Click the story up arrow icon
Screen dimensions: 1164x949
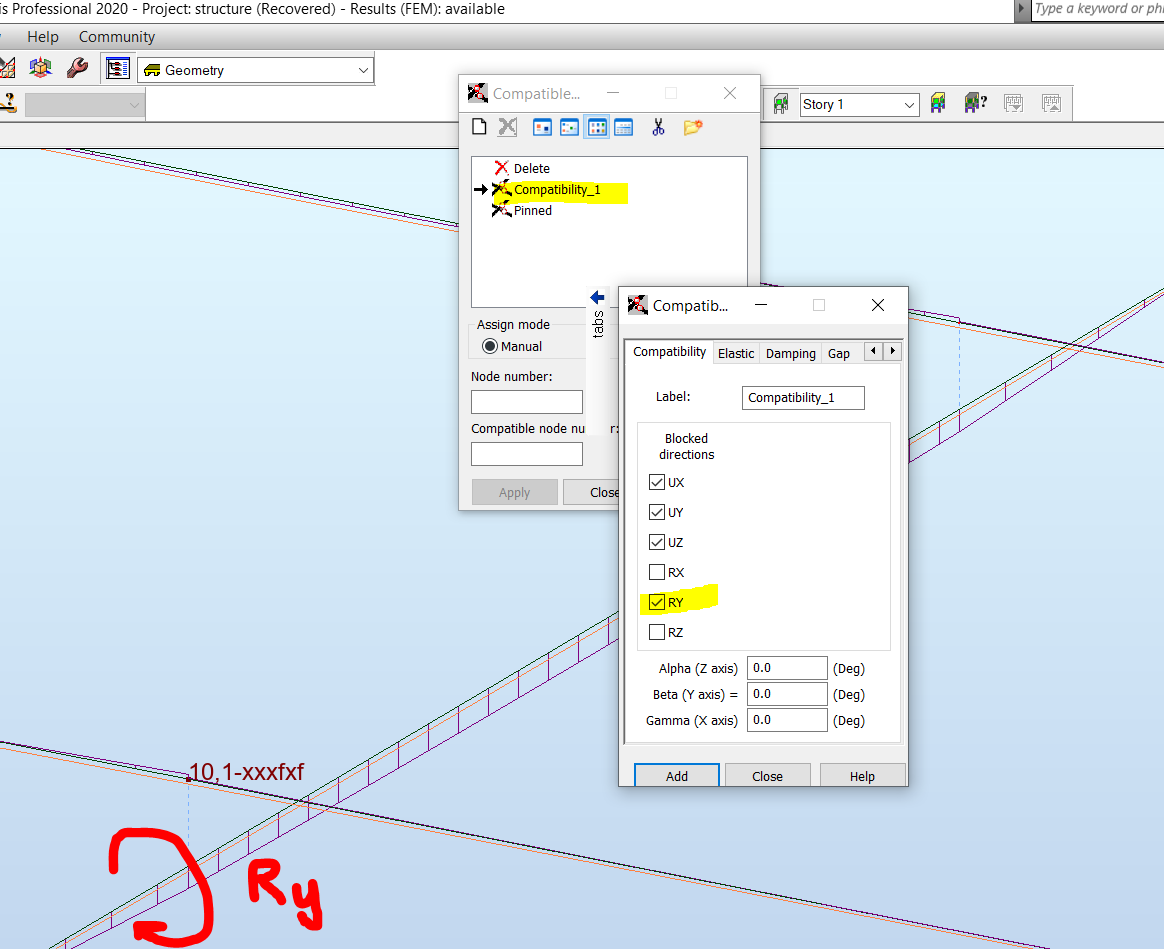coord(1051,103)
